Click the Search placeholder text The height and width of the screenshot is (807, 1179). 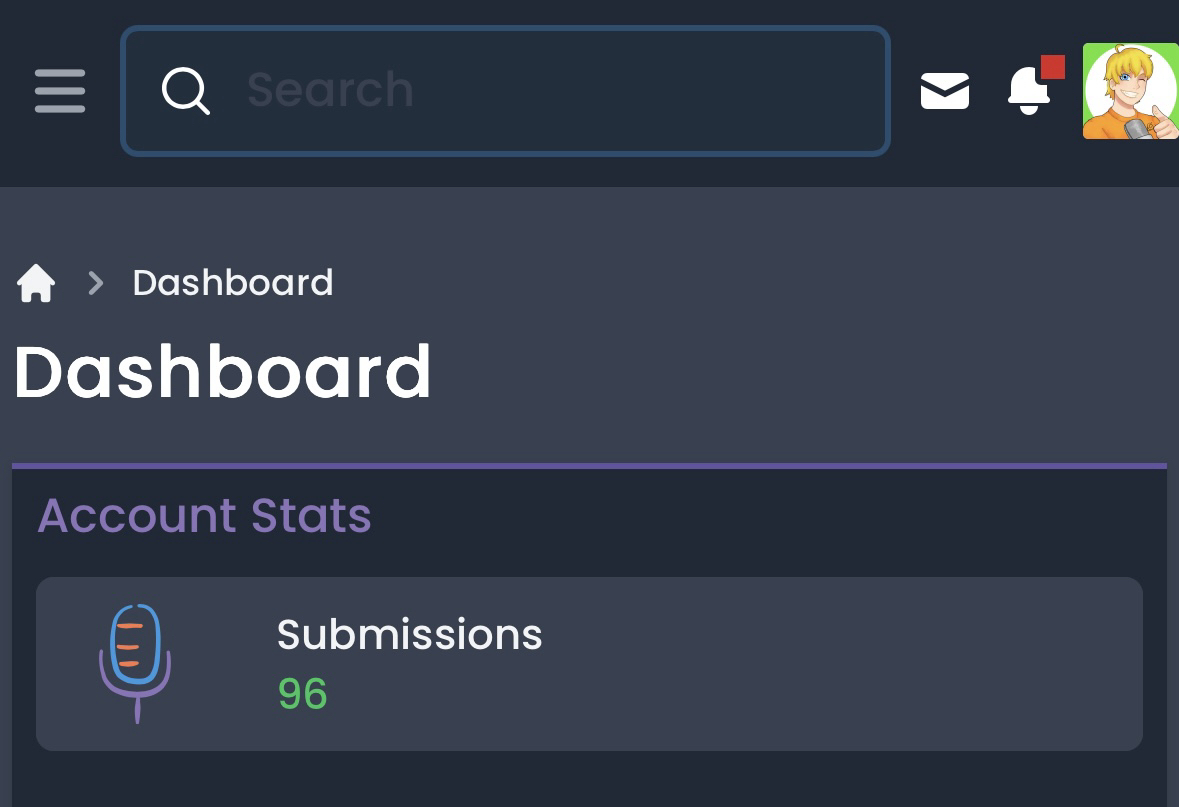point(330,91)
